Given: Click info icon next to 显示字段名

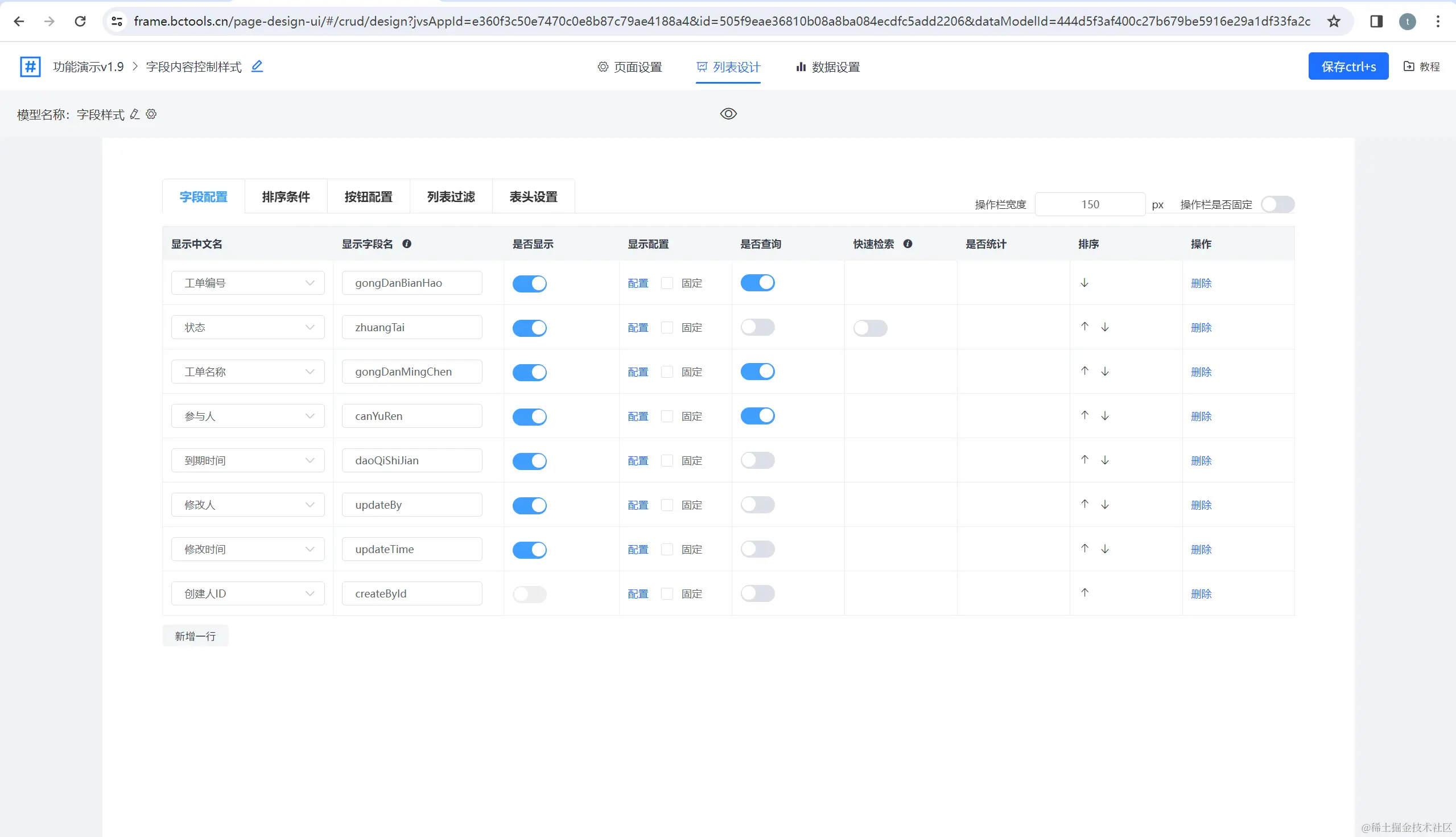Looking at the screenshot, I should pos(406,244).
